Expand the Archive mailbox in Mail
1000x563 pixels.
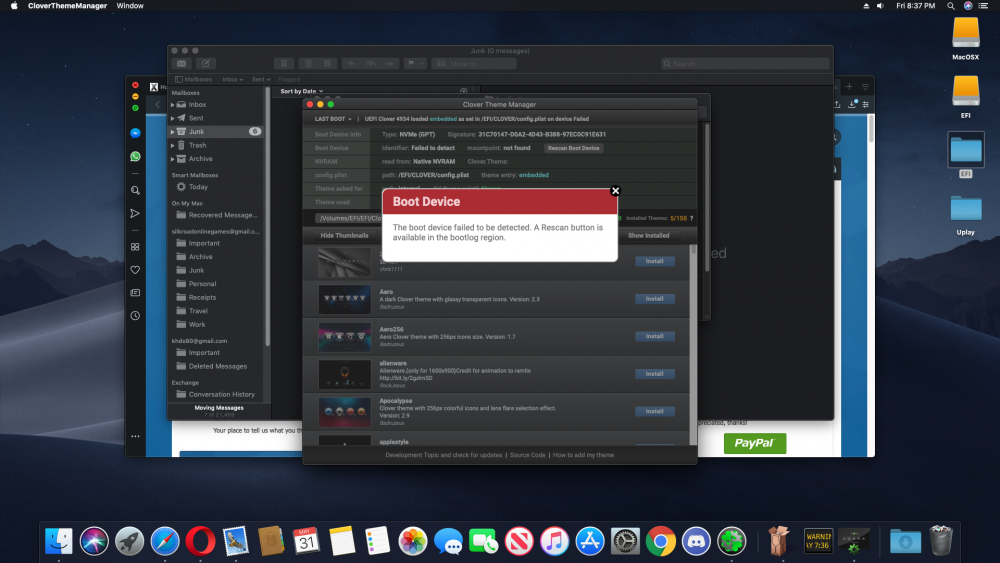coord(173,159)
